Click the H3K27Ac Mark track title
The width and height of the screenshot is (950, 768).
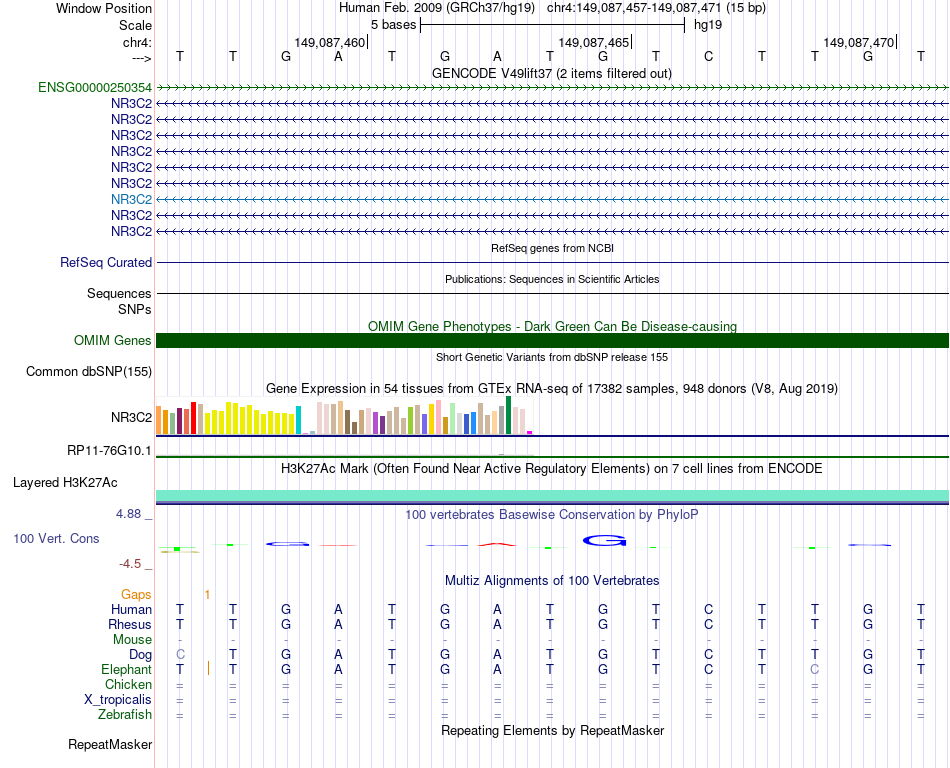pos(552,468)
